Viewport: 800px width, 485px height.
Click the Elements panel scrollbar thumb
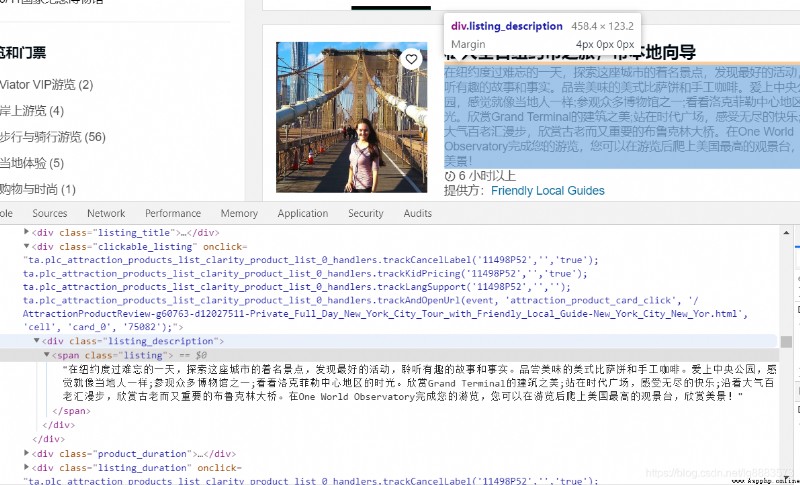pos(786,342)
